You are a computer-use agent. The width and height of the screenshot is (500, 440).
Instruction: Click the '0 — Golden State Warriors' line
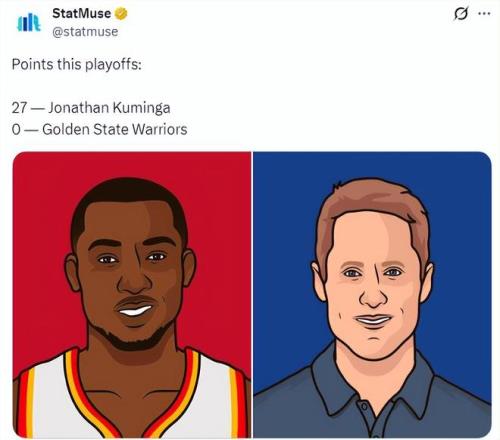(99, 129)
